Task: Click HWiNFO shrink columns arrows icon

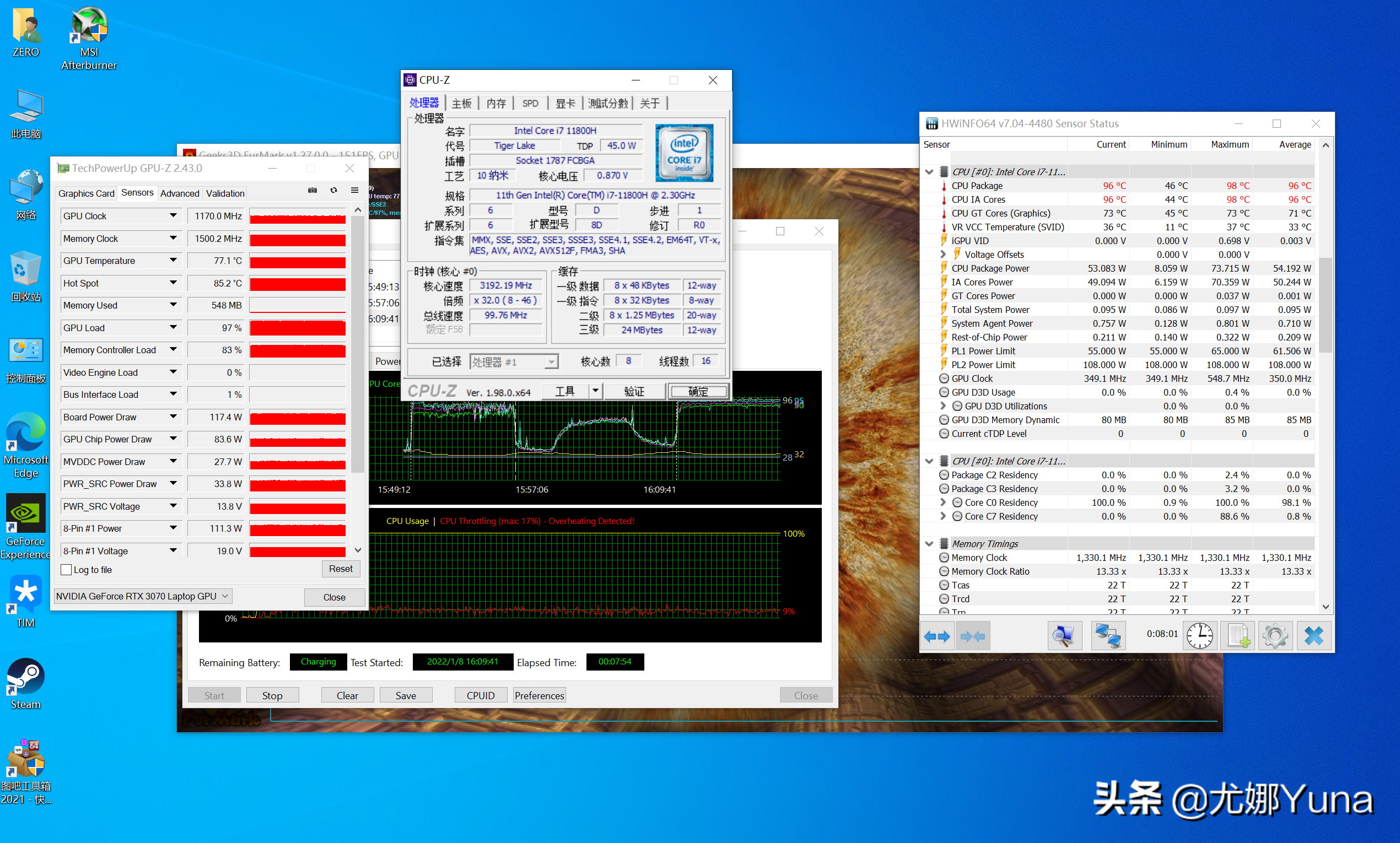Action: click(972, 636)
